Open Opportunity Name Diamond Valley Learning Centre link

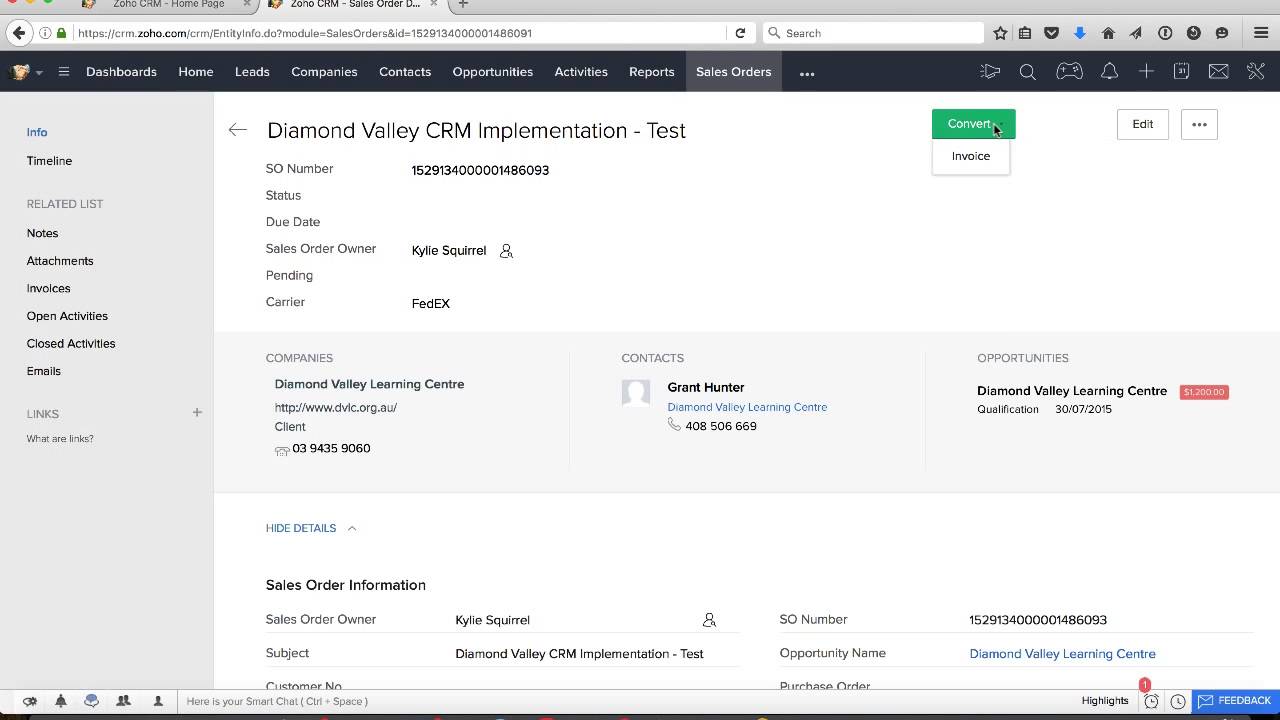click(x=1062, y=654)
